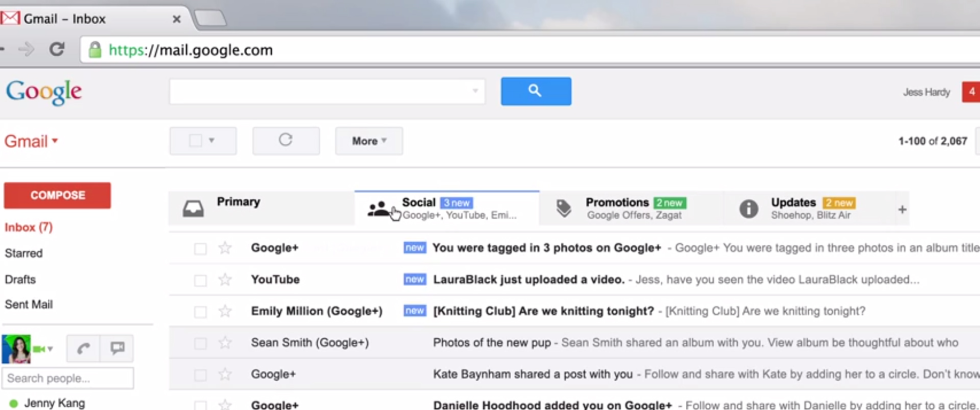Open the select-all checkbox dropdown arrow

pyautogui.click(x=211, y=141)
